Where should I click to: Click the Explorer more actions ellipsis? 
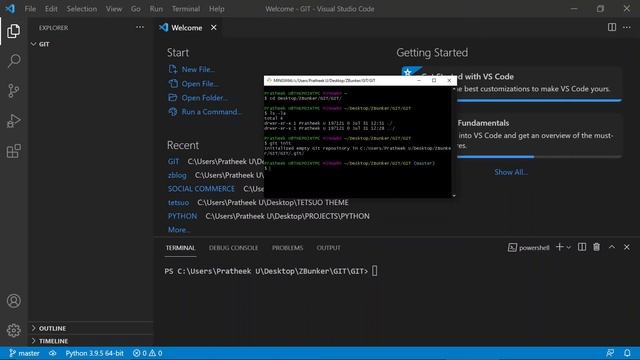click(140, 27)
